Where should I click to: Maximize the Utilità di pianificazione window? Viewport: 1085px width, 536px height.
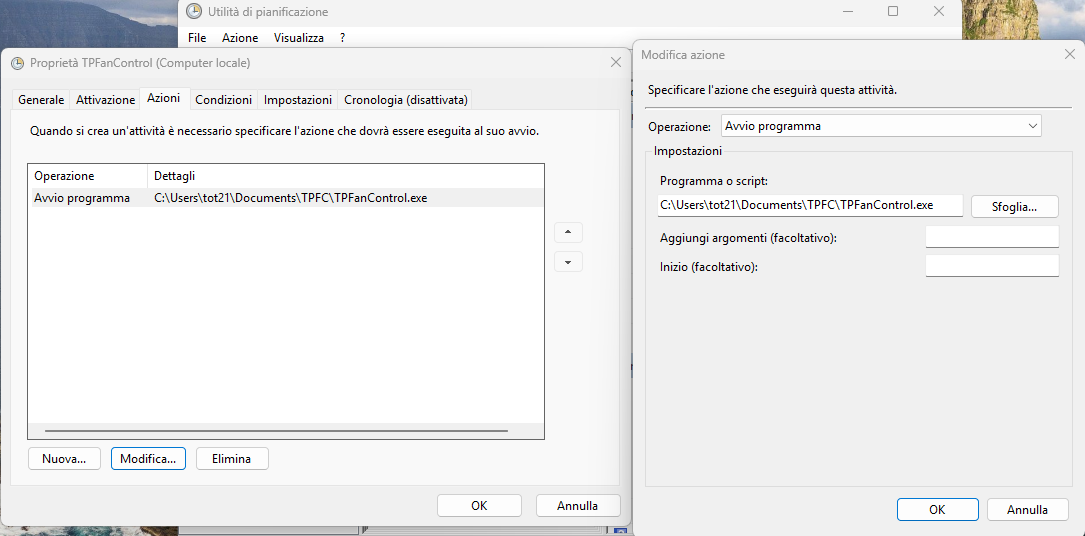(x=893, y=11)
